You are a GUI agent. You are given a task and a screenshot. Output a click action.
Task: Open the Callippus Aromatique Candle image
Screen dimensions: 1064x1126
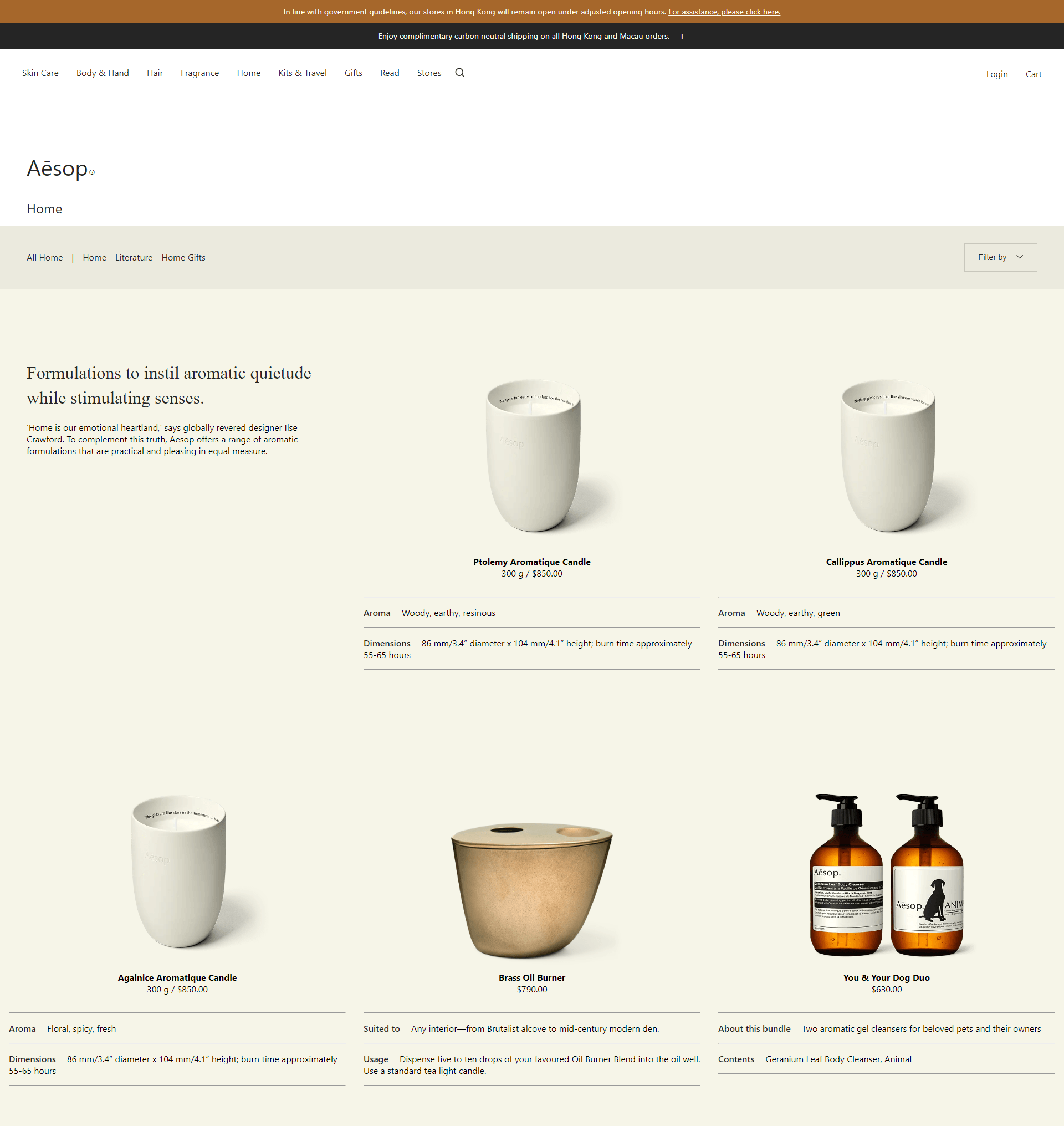click(888, 456)
